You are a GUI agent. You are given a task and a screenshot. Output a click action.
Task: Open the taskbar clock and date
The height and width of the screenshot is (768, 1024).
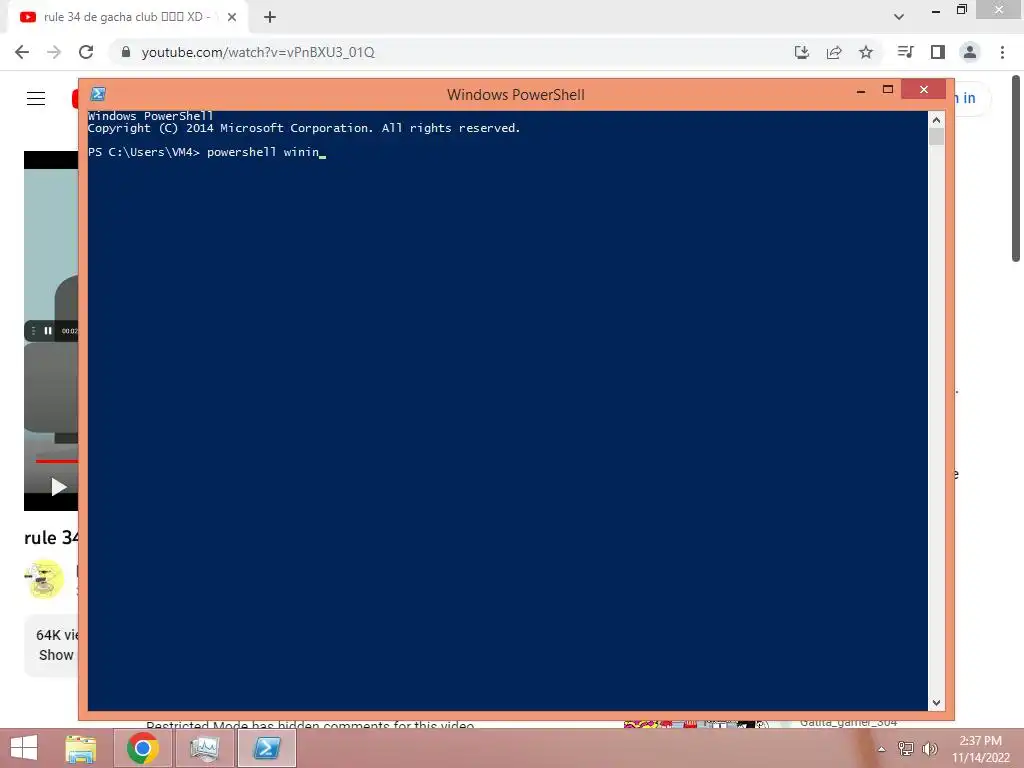pyautogui.click(x=980, y=749)
